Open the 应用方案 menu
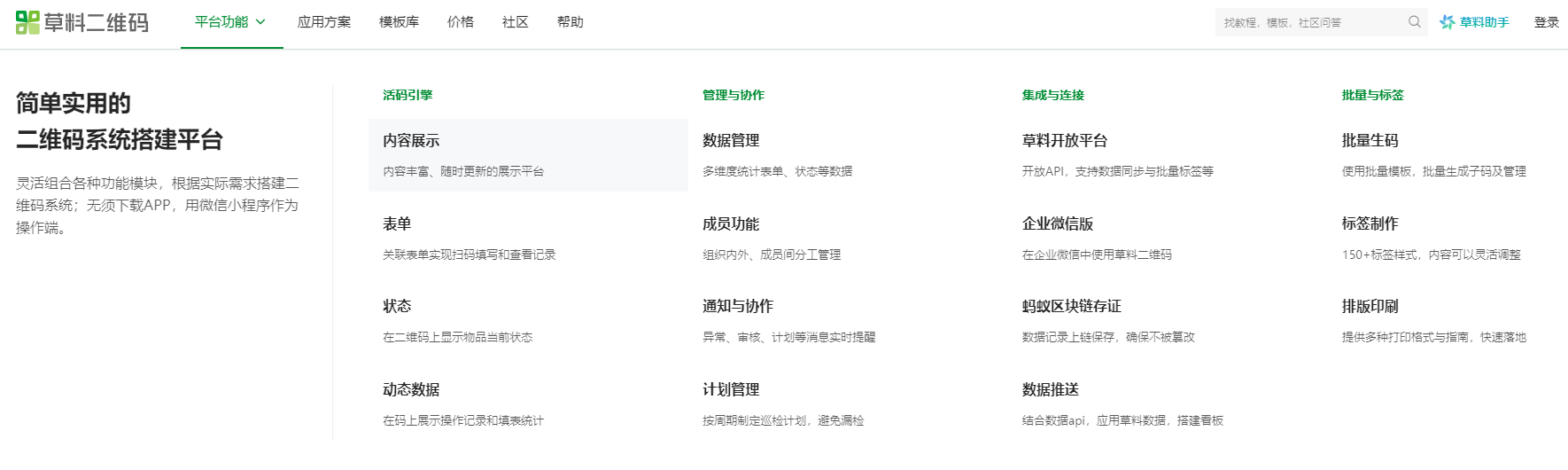The image size is (1568, 470). 324,22
